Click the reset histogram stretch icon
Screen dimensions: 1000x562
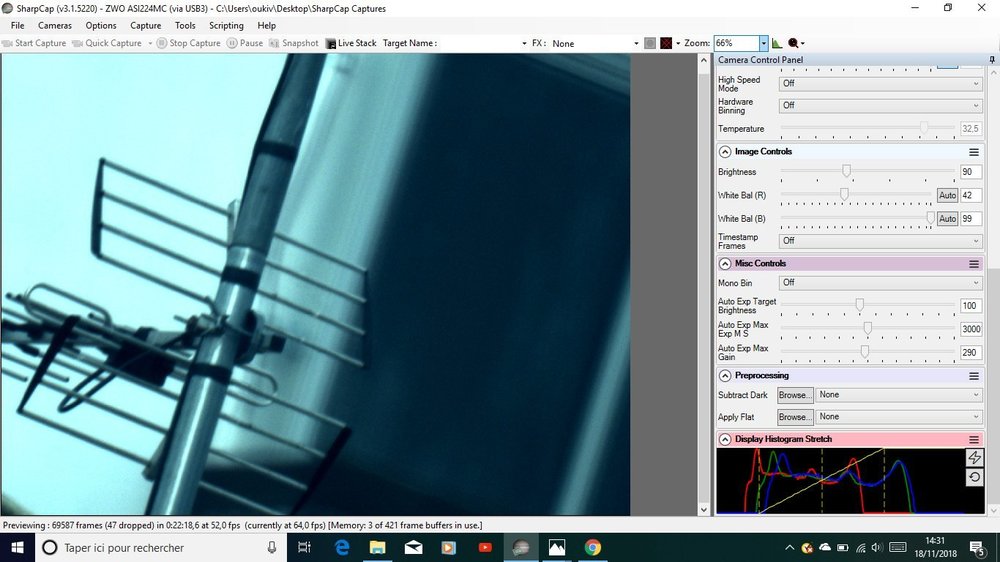click(974, 477)
